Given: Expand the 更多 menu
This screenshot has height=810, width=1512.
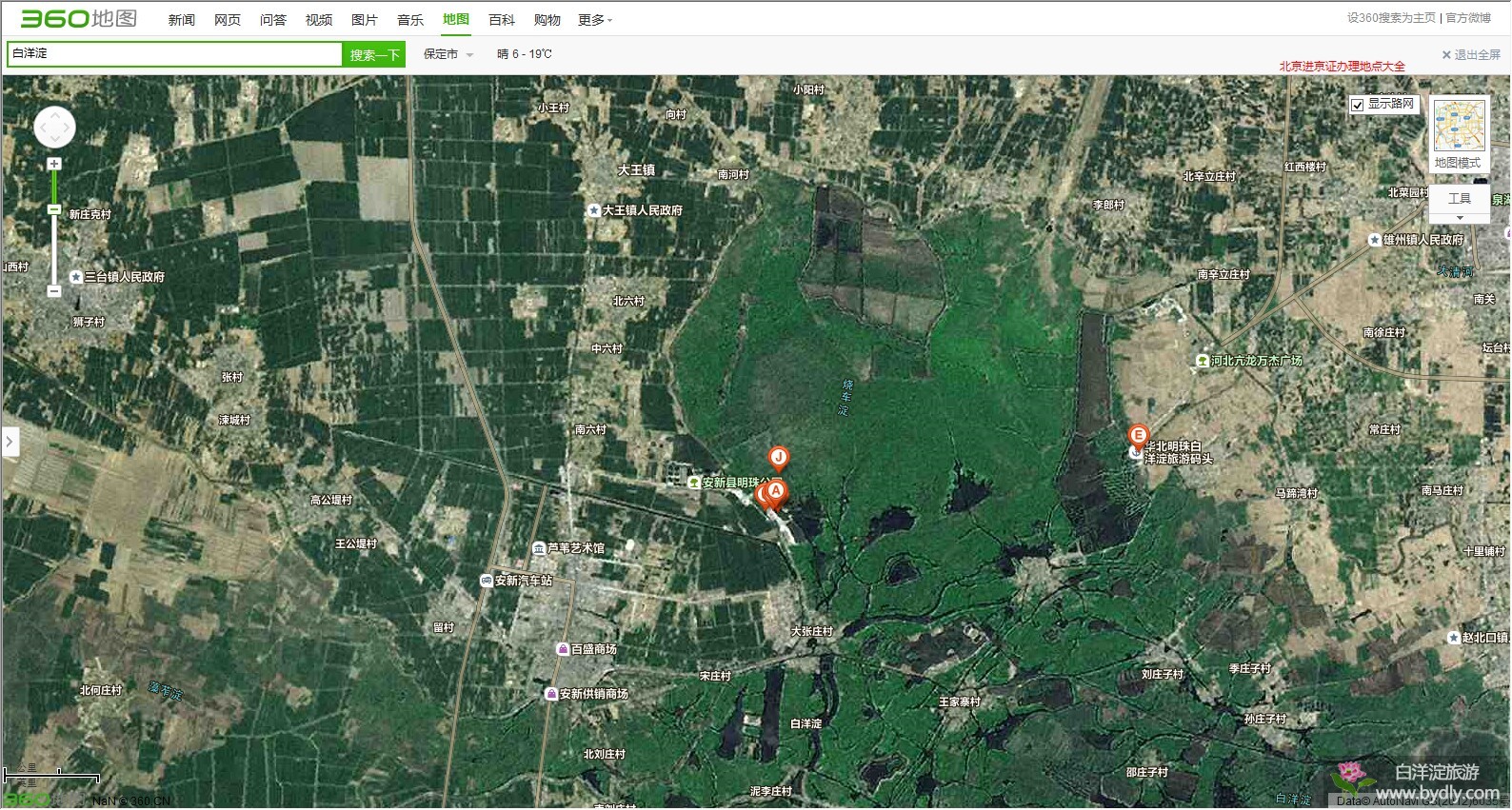Looking at the screenshot, I should pos(595,20).
